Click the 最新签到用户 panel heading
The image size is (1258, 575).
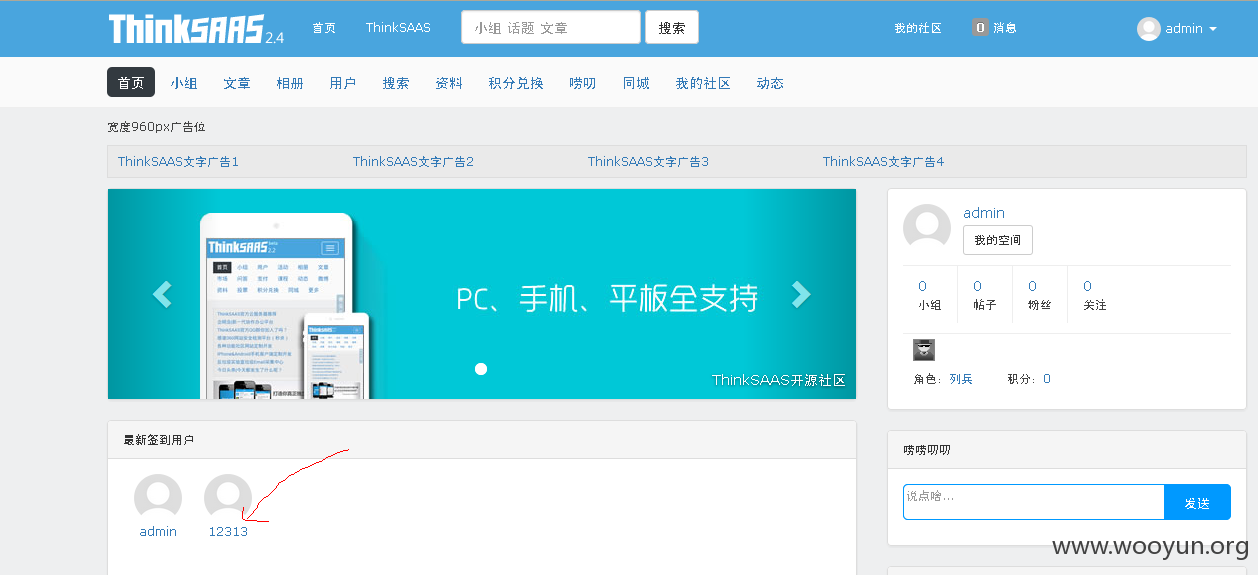pos(159,440)
